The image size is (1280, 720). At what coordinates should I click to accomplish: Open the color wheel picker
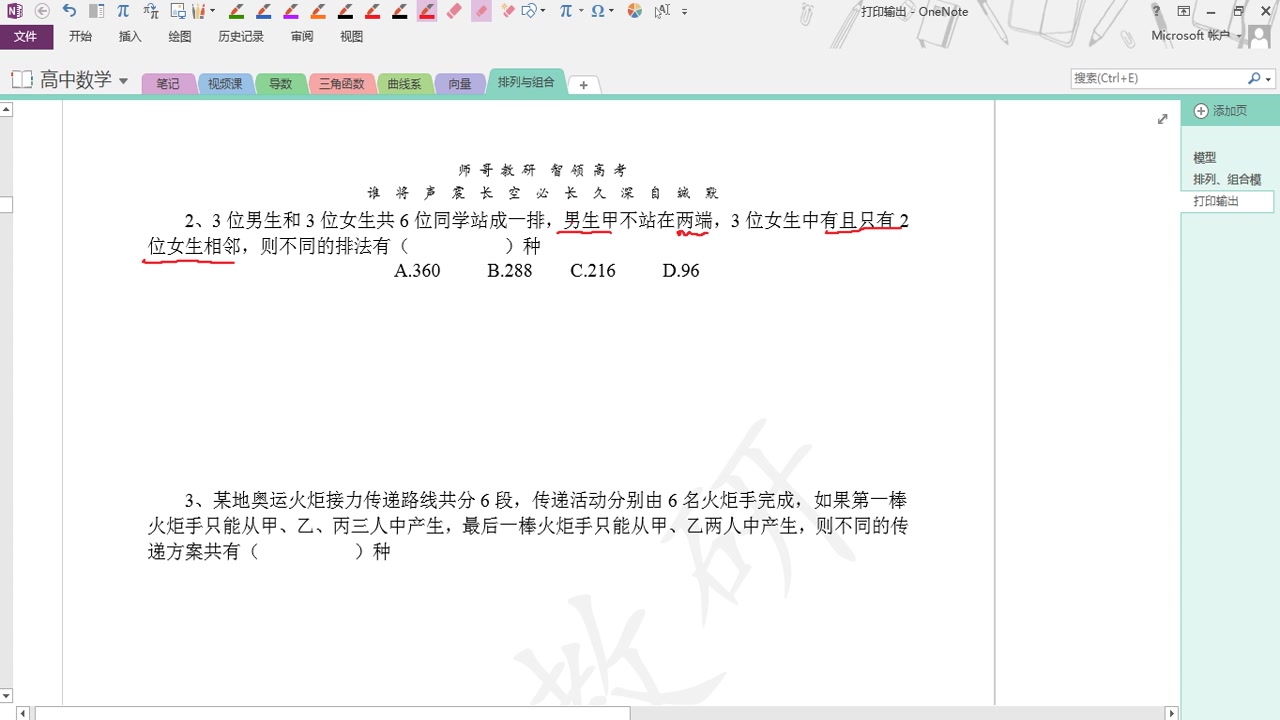click(635, 11)
